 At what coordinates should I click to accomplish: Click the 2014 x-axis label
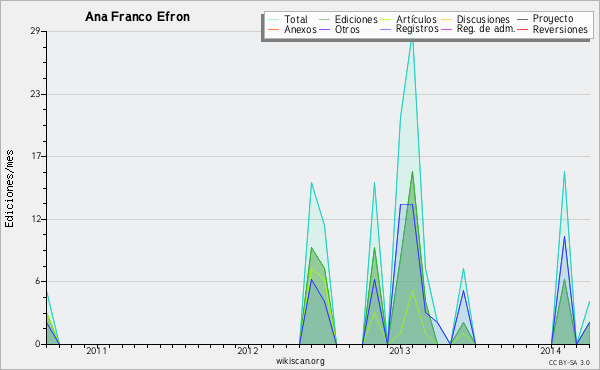[551, 351]
